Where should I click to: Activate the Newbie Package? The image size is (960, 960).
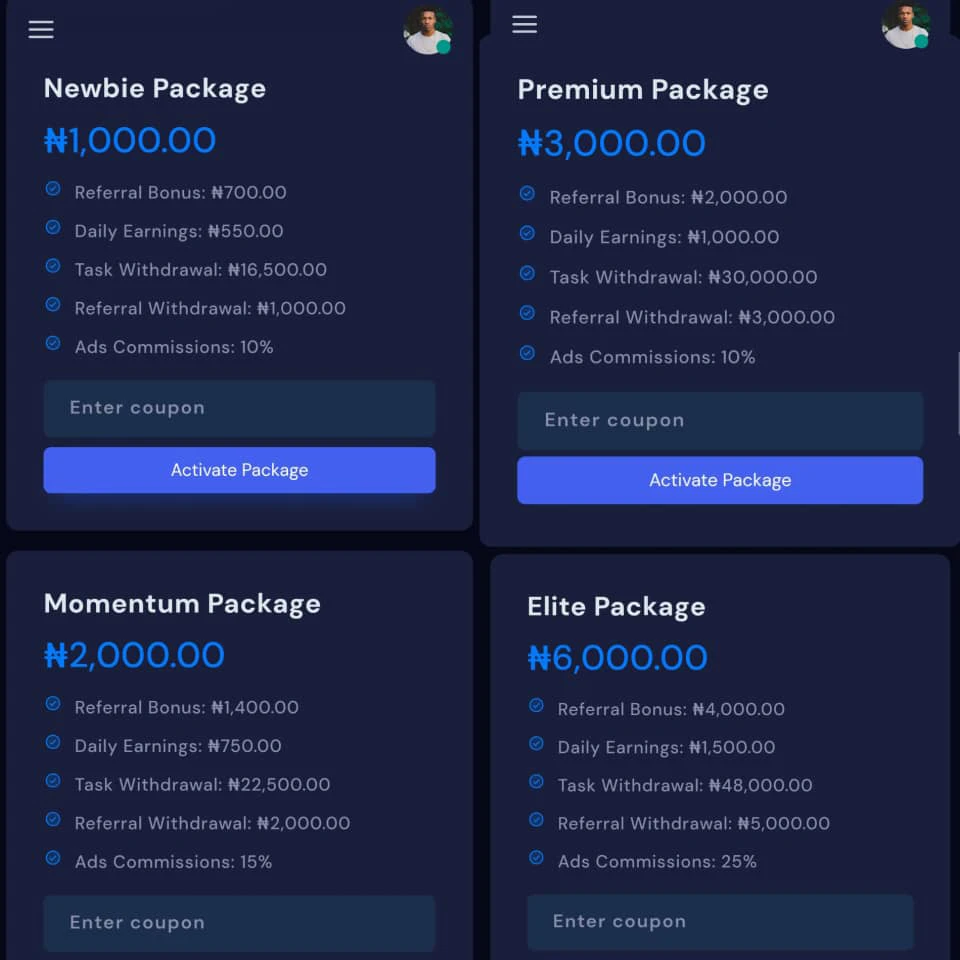point(239,470)
